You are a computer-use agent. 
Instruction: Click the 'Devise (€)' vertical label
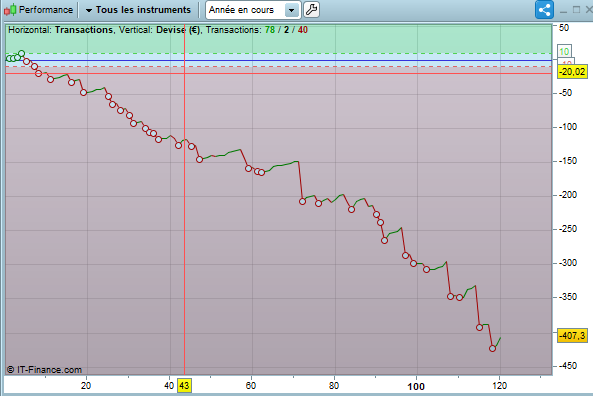click(x=178, y=30)
